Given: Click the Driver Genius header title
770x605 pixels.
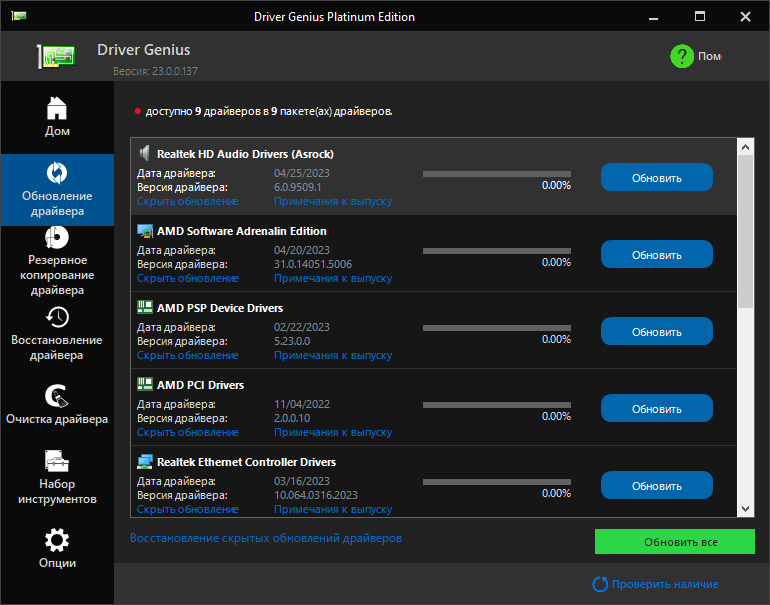Looking at the screenshot, I should click(143, 50).
